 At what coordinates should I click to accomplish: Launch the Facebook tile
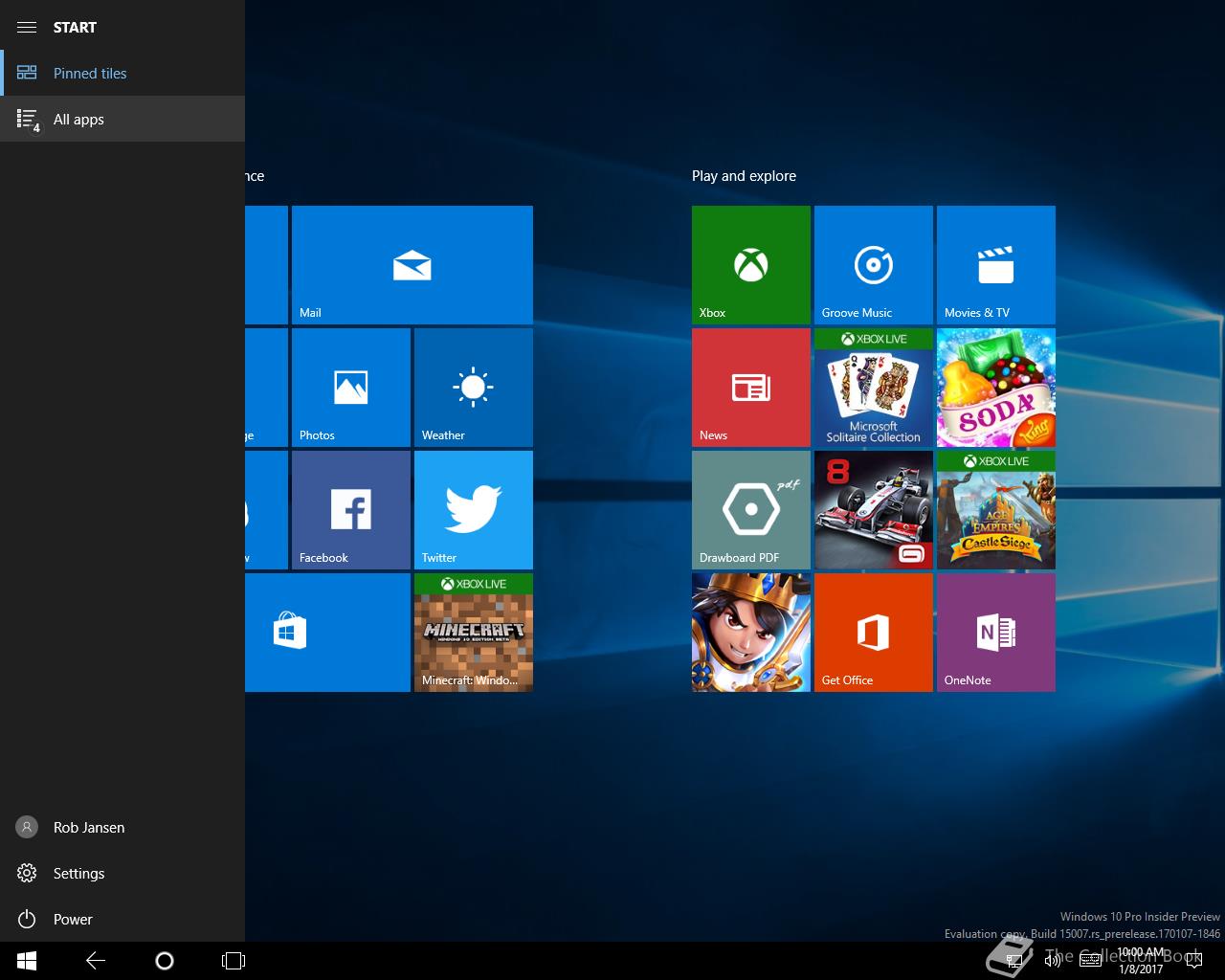point(350,510)
